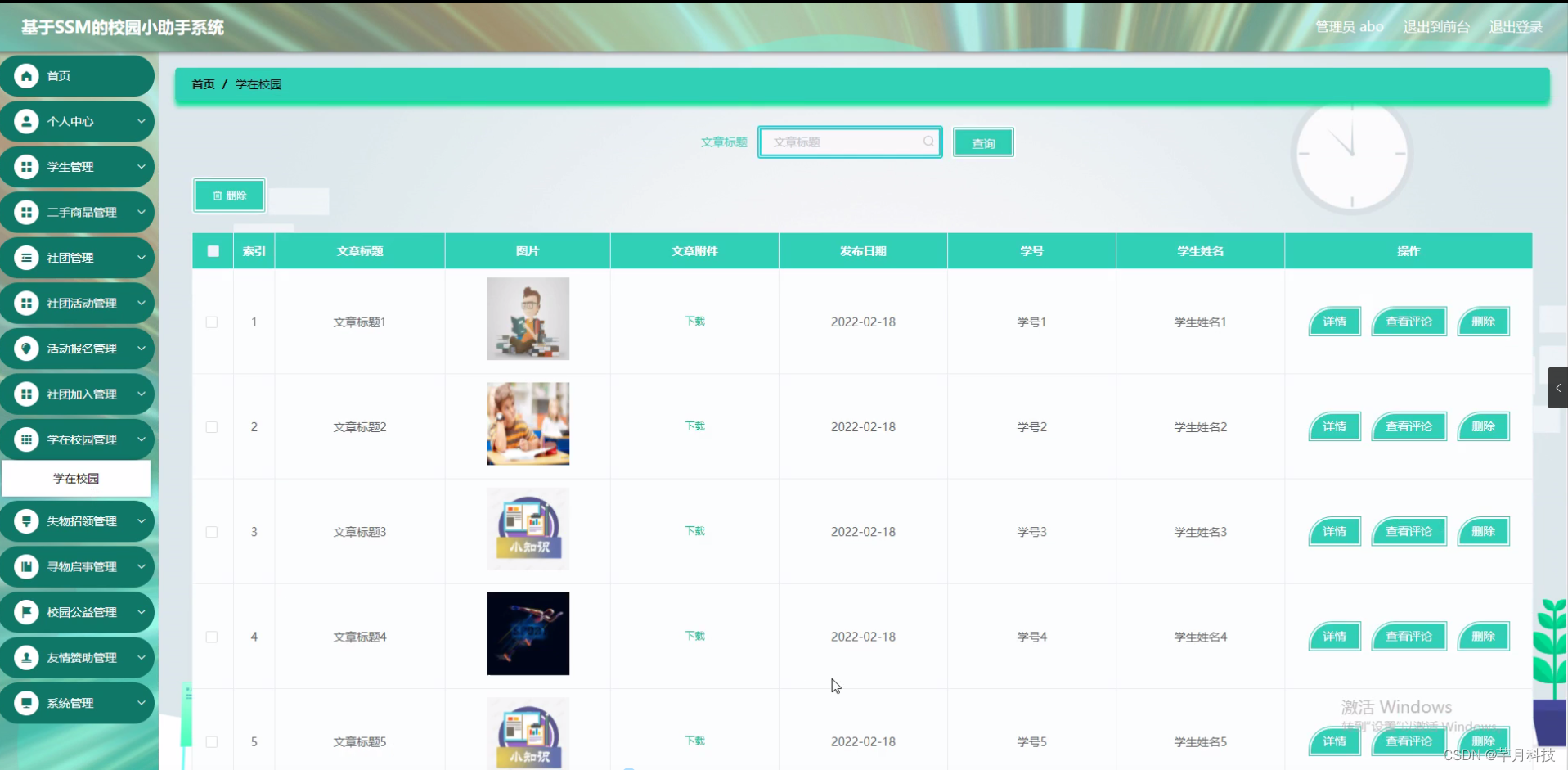Click 下载 link for 文章标题3
The image size is (1568, 770).
[694, 530]
